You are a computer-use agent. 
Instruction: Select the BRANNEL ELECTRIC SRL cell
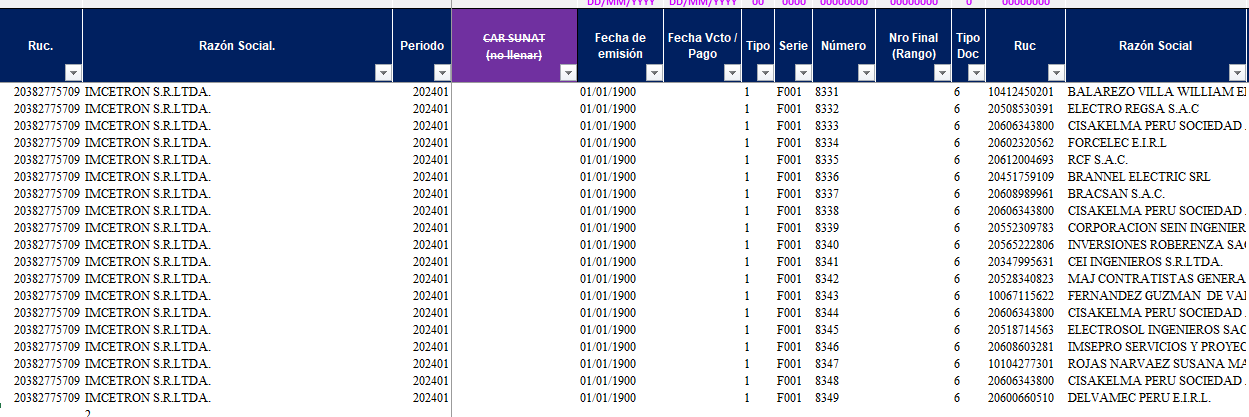point(1157,177)
